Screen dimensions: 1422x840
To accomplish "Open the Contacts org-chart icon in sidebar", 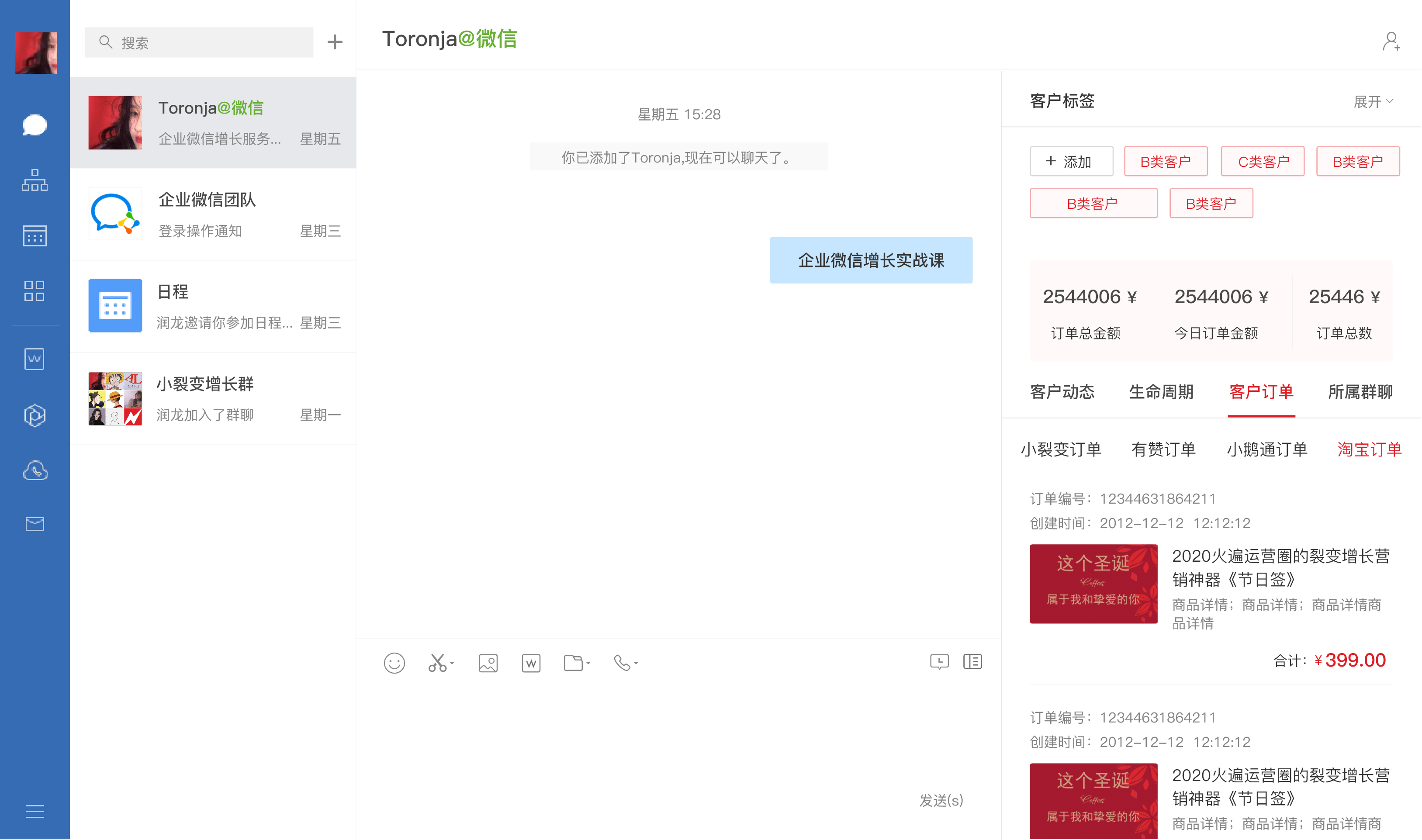I will pos(35,180).
